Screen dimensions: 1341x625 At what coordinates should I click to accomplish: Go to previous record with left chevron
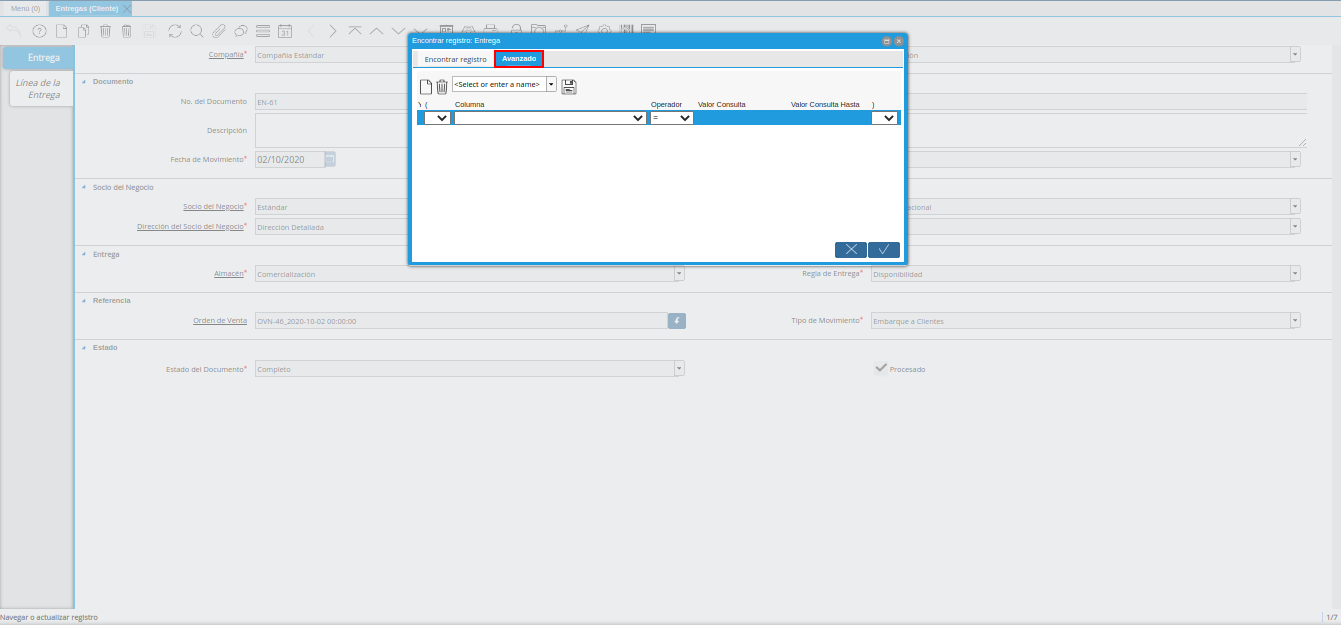pos(311,31)
